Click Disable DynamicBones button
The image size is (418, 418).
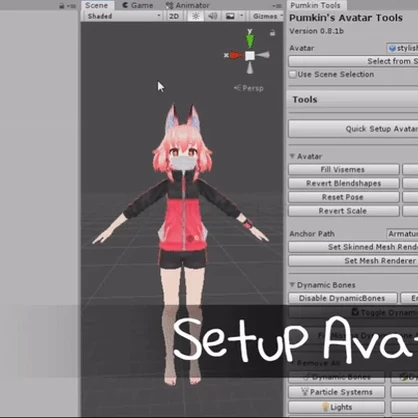coord(343,298)
